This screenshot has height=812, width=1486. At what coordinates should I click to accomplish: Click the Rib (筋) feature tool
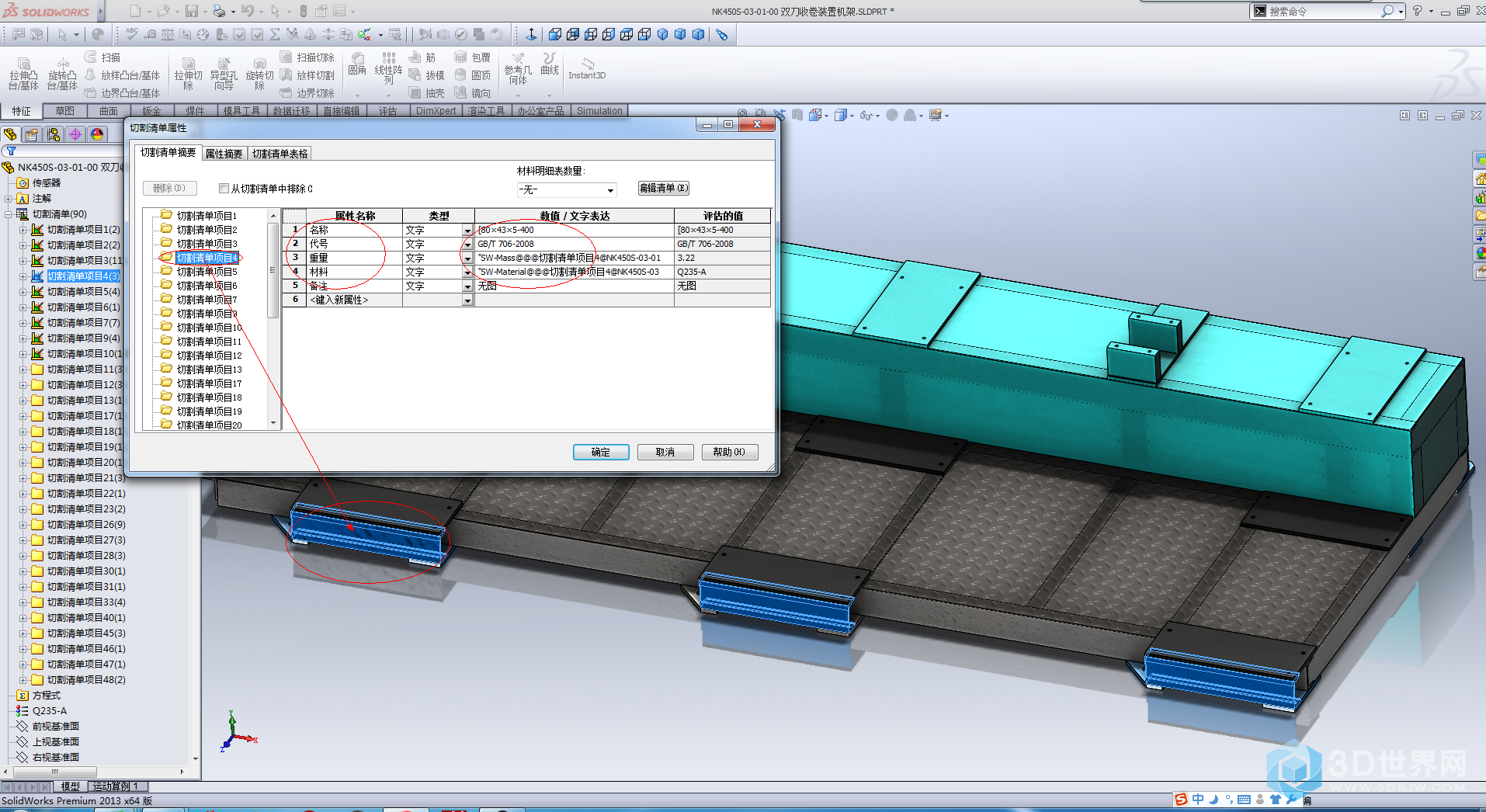coord(422,57)
